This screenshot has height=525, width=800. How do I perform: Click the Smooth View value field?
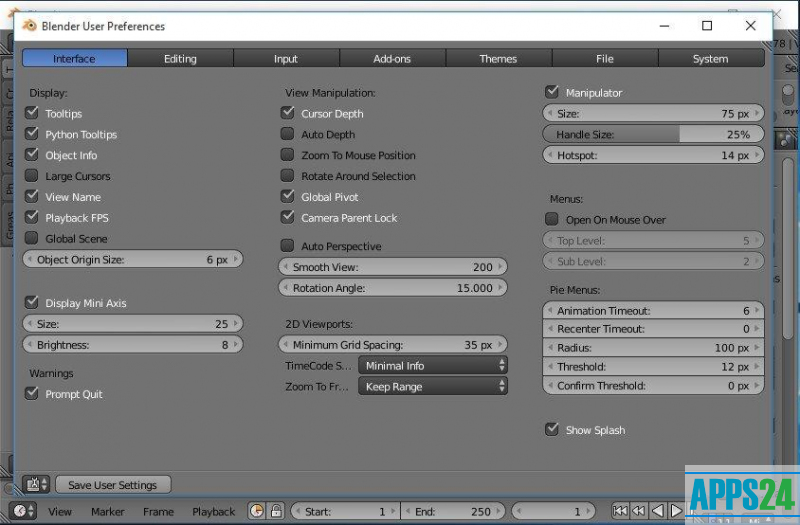(393, 266)
